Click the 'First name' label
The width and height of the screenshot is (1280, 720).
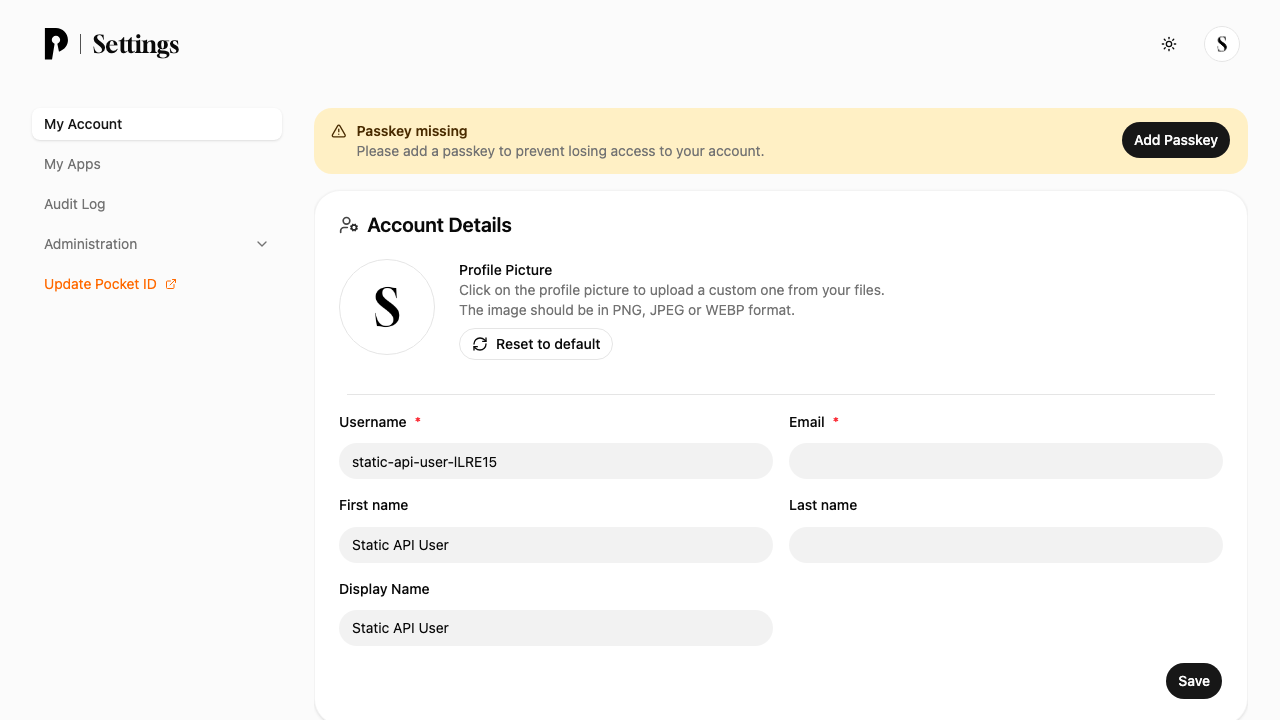click(374, 505)
